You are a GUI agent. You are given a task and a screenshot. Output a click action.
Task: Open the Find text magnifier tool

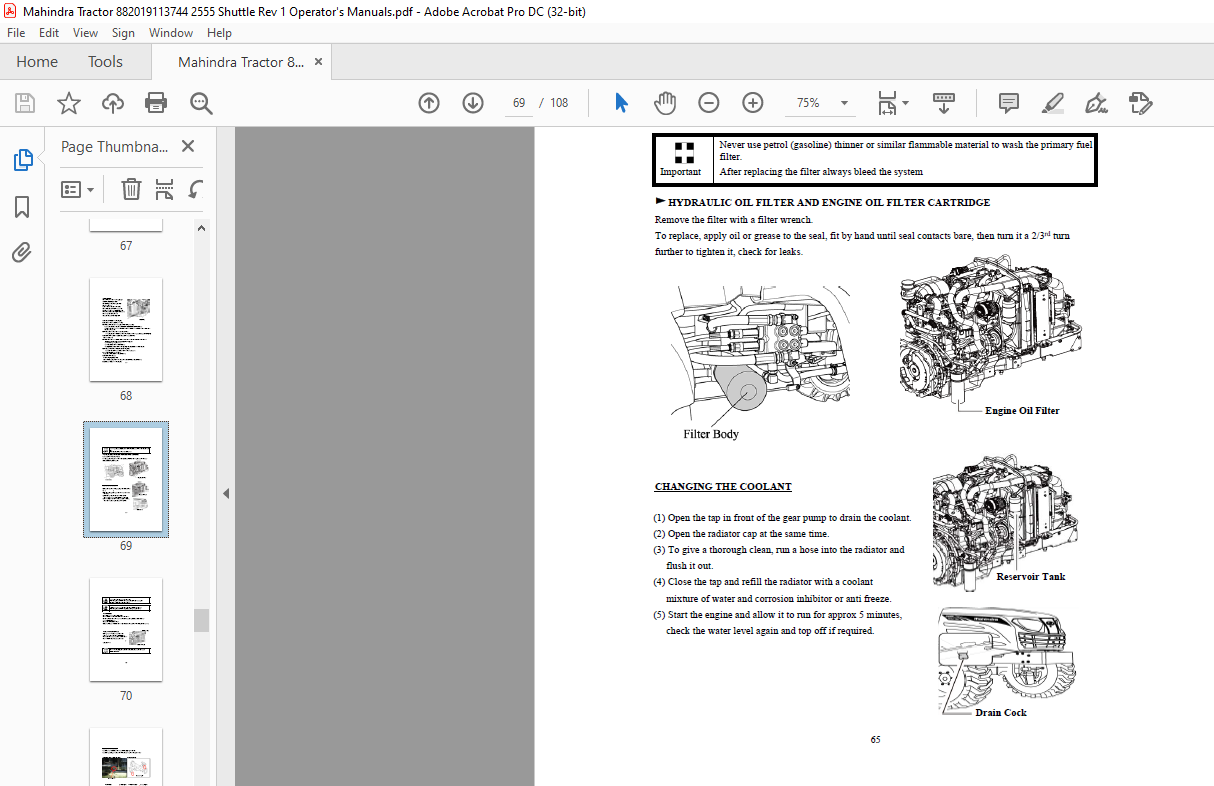point(201,103)
